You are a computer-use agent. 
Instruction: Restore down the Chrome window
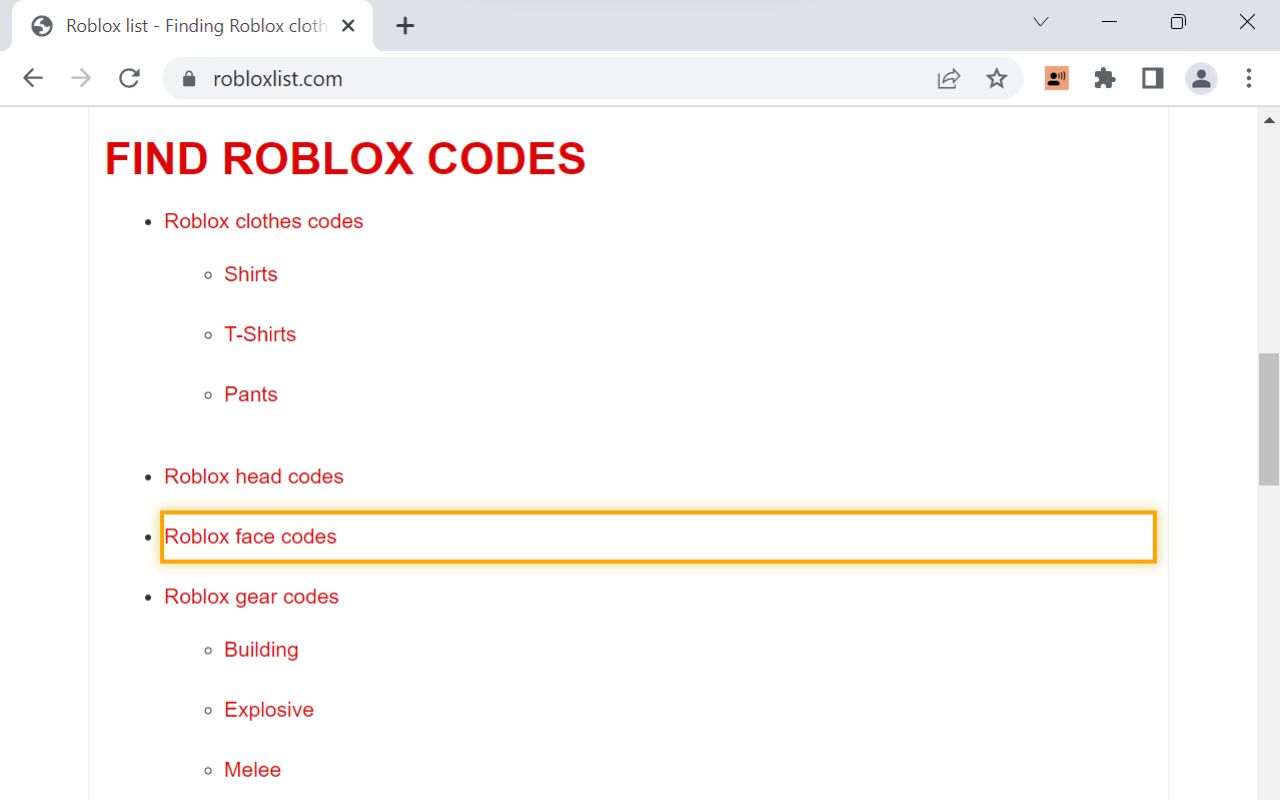[1178, 22]
